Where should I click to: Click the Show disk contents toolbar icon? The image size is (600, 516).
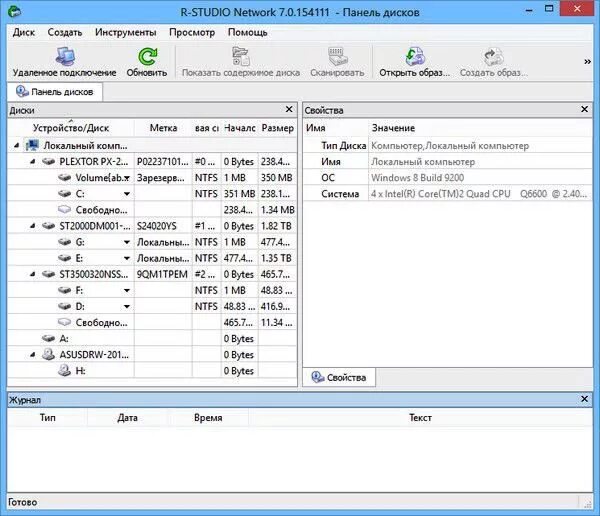click(241, 57)
